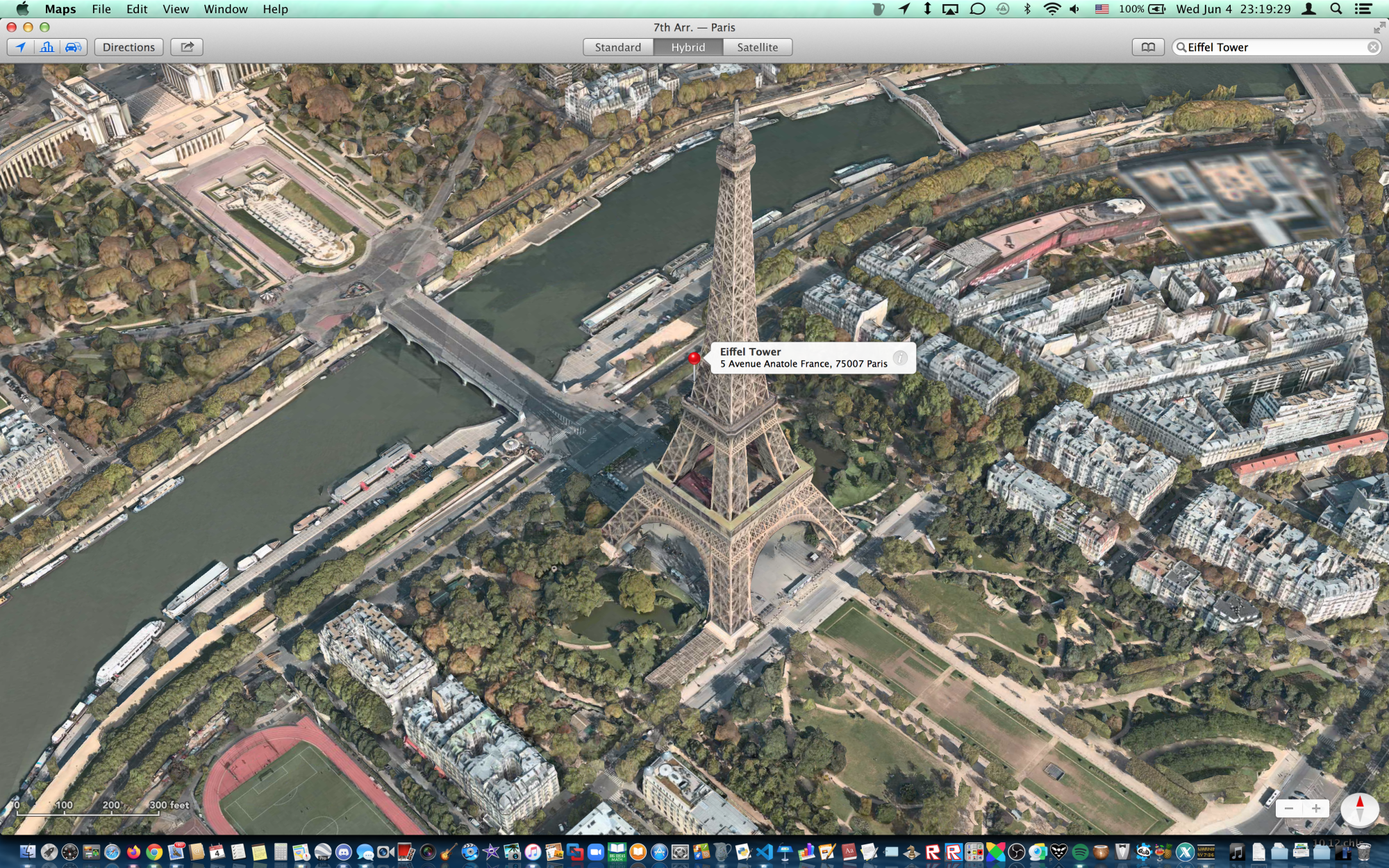Viewport: 1389px width, 868px height.
Task: Clear the Eiffel Tower search text
Action: (1373, 47)
